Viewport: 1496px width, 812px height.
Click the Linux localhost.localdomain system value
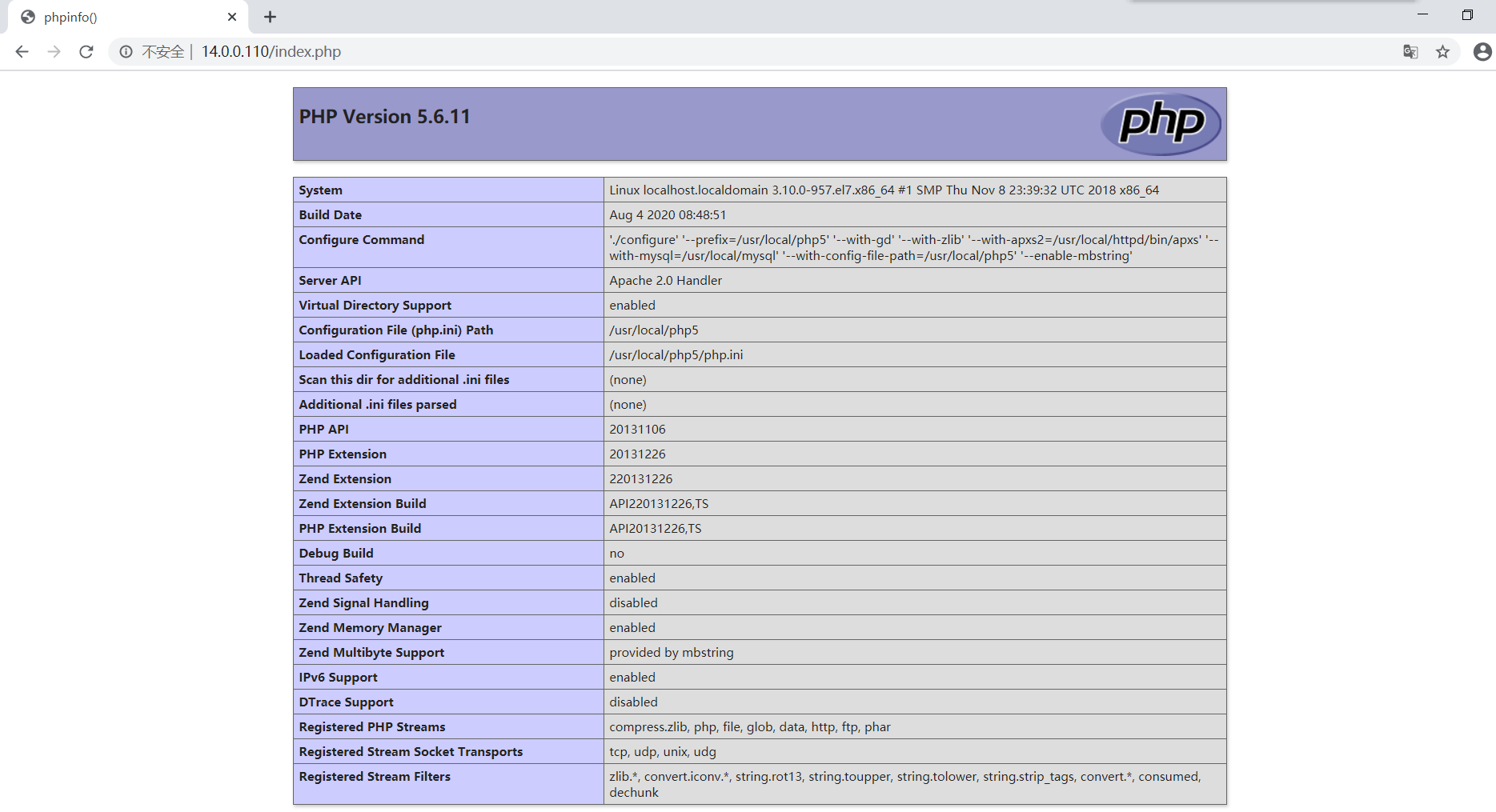click(884, 190)
